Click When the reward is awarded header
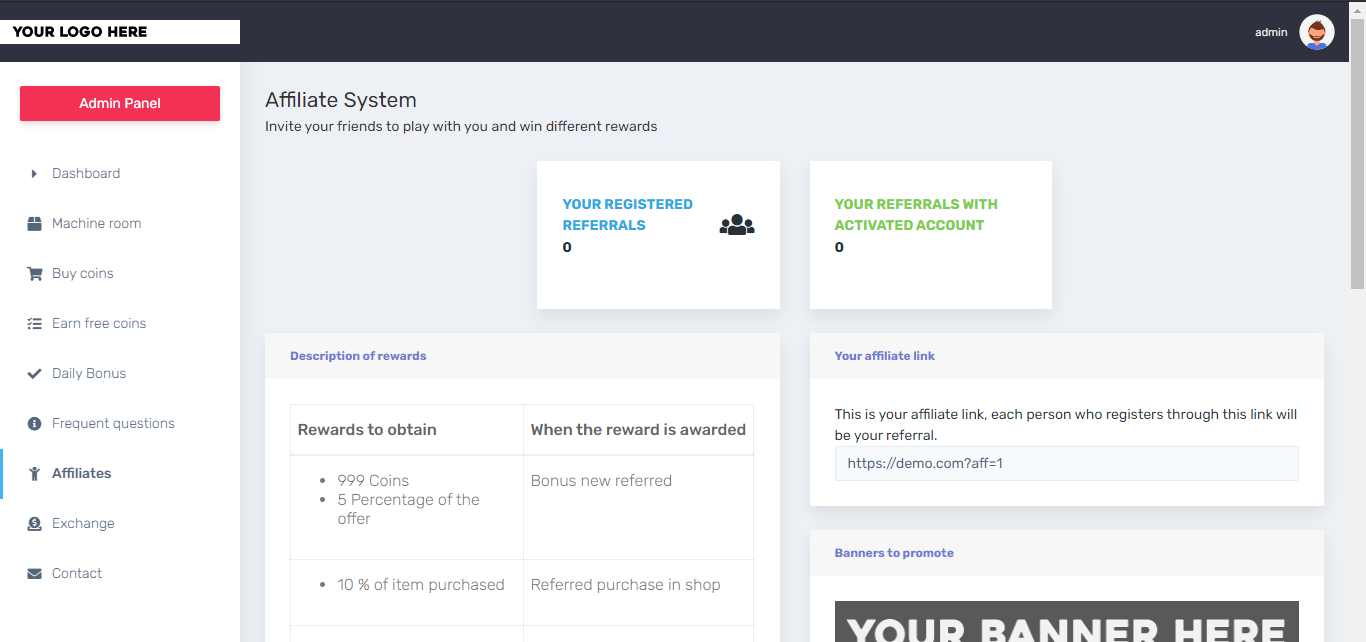This screenshot has width=1366, height=642. coord(638,430)
